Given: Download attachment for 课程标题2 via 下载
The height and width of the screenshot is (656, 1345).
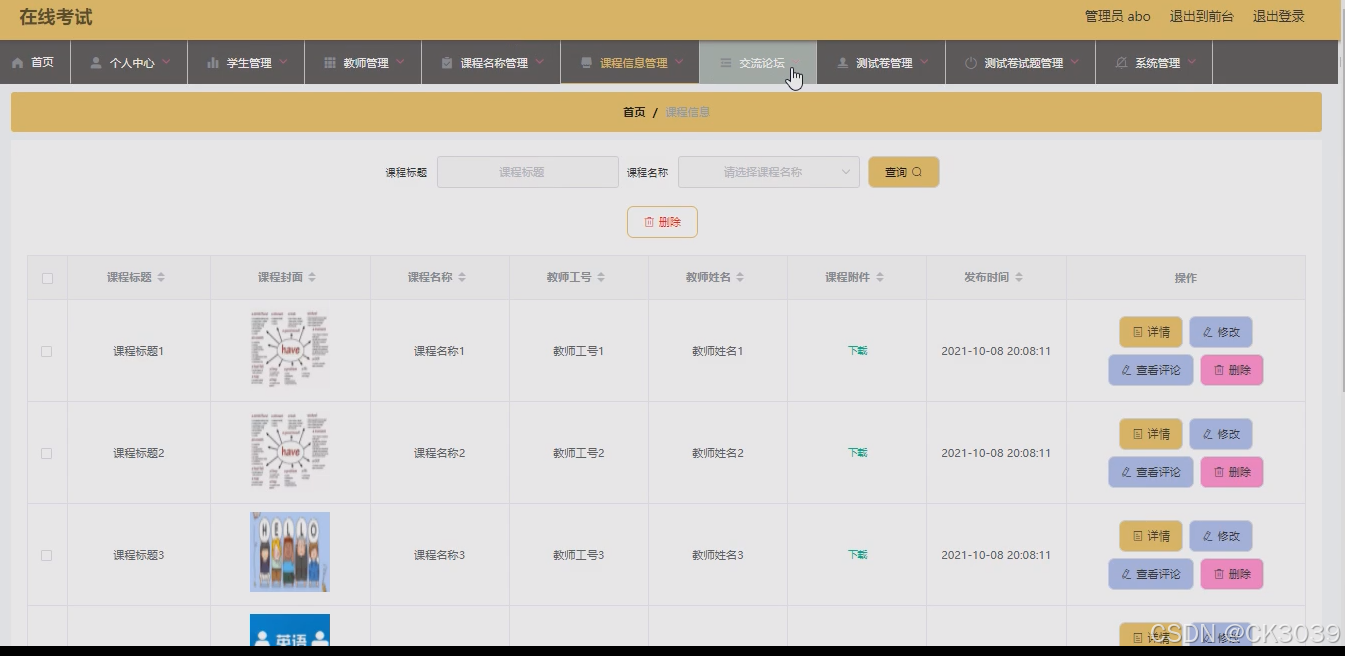Looking at the screenshot, I should 857,453.
